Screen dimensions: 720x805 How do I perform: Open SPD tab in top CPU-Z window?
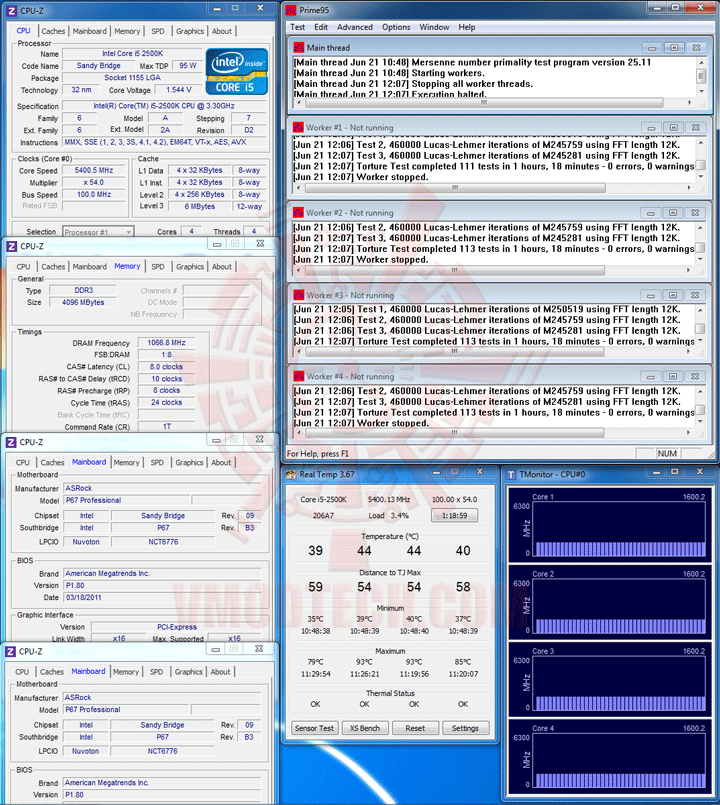158,31
